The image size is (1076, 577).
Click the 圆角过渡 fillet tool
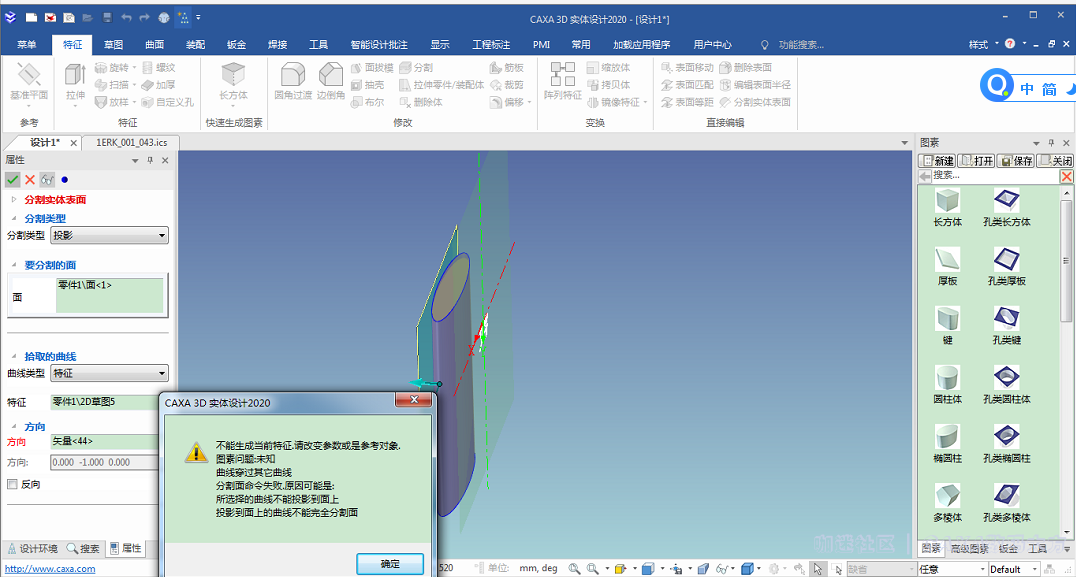point(293,81)
